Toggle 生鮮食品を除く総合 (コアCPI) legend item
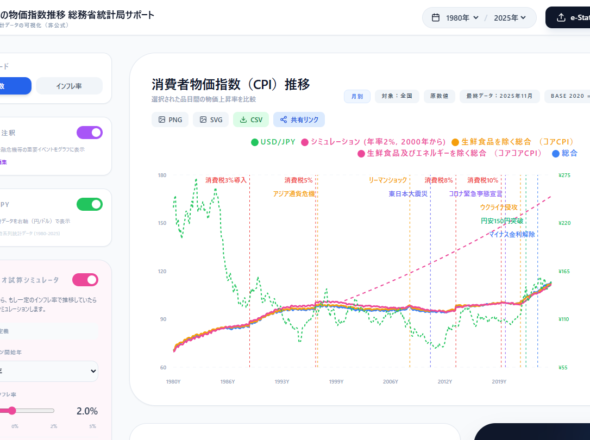 pyautogui.click(x=512, y=142)
